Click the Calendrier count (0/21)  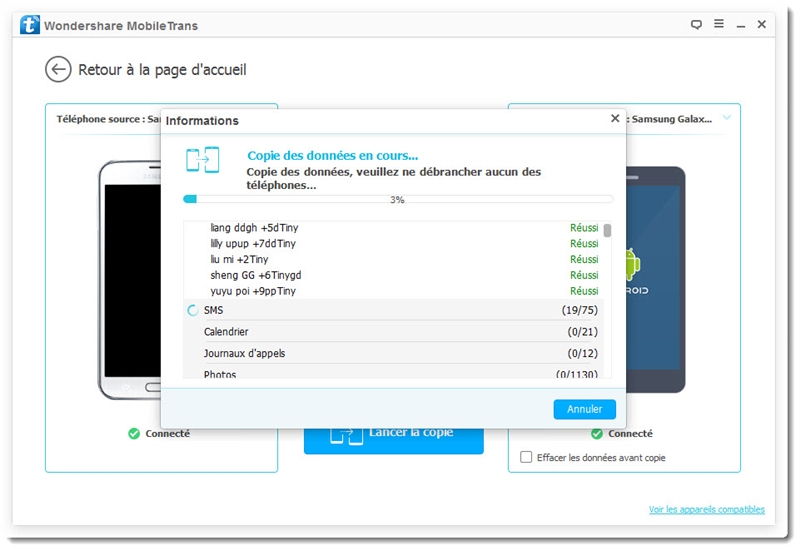tap(583, 332)
